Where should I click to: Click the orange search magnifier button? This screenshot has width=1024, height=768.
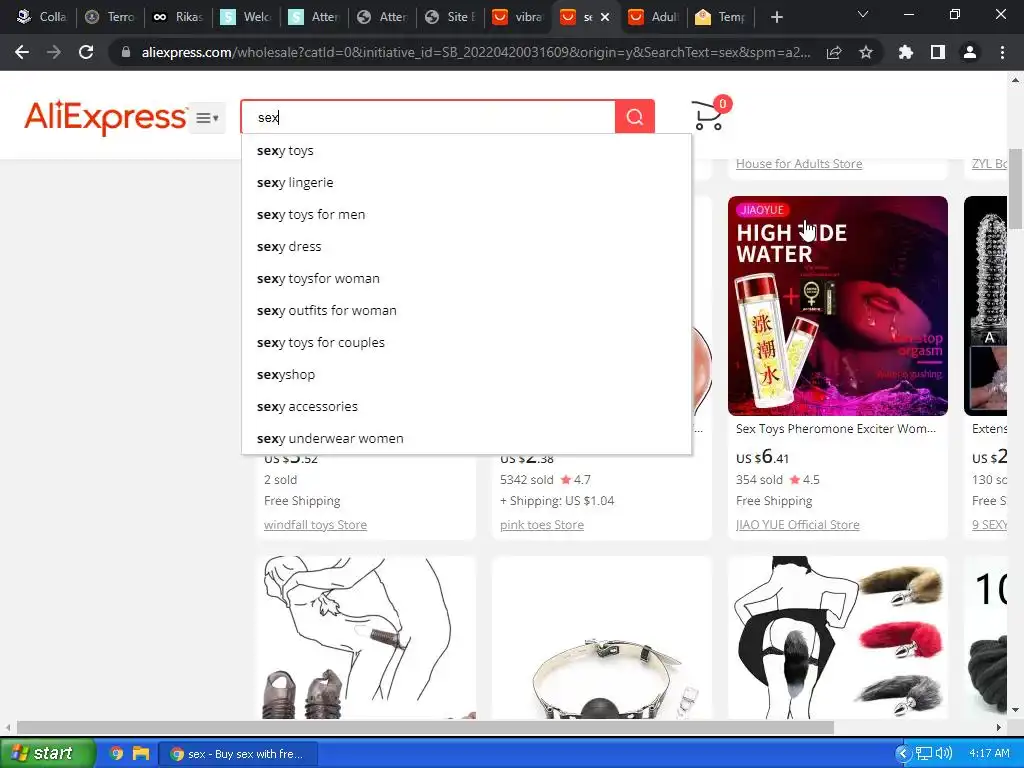point(634,117)
